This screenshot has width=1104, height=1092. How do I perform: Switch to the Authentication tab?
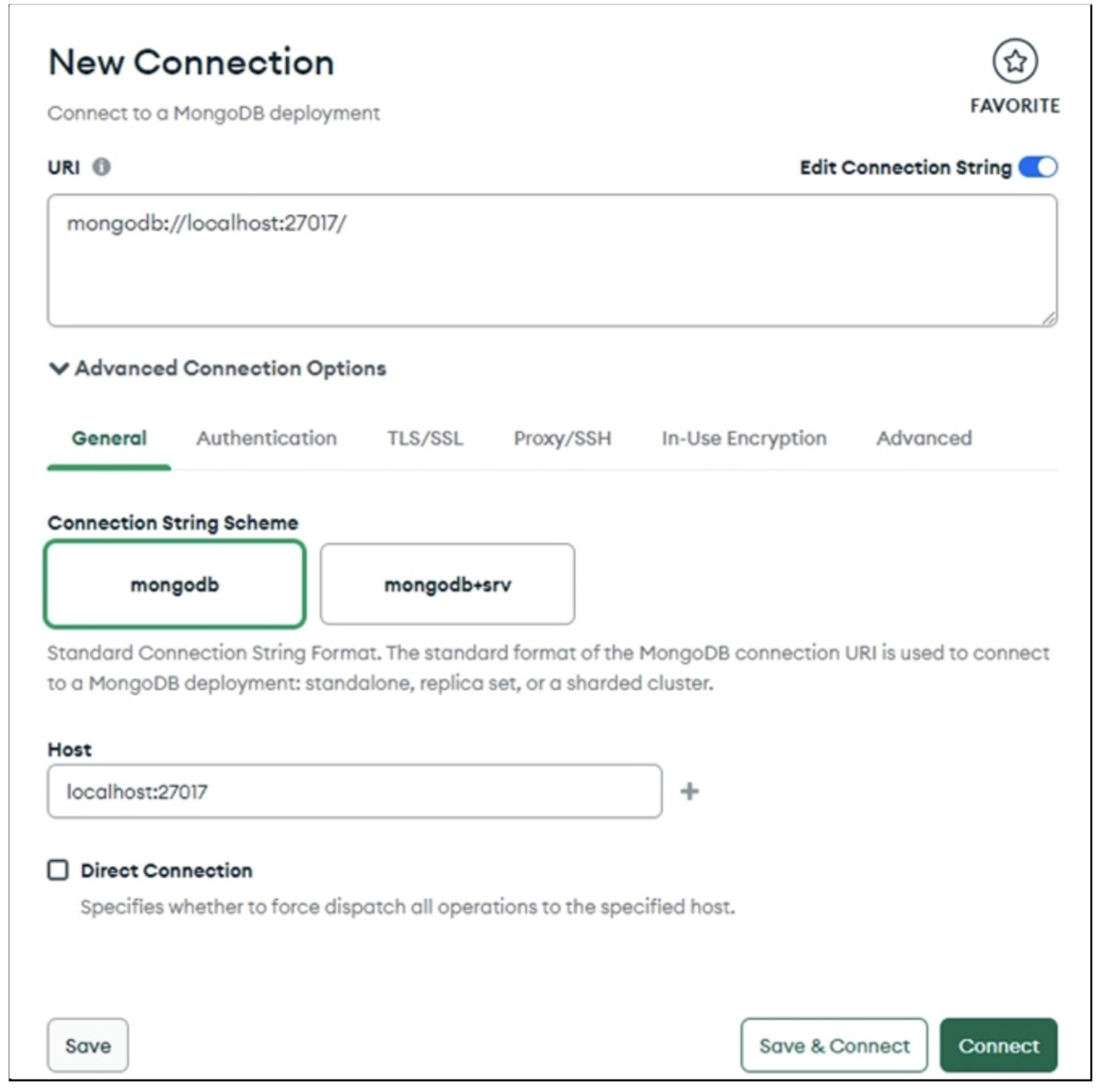(x=266, y=439)
